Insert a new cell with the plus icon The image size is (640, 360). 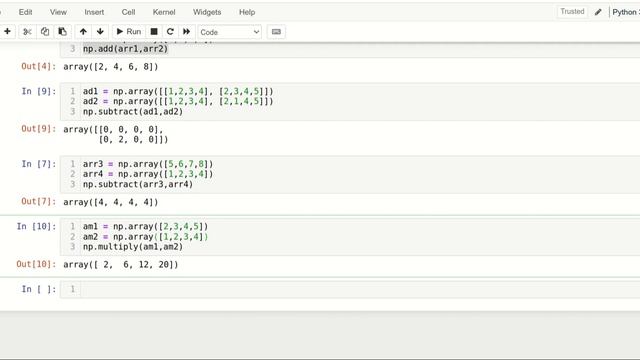tap(7, 31)
